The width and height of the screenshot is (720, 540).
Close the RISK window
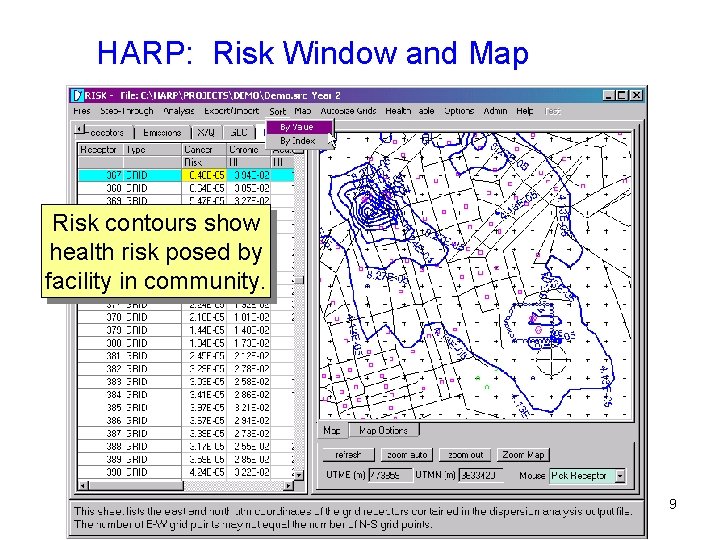[x=636, y=96]
